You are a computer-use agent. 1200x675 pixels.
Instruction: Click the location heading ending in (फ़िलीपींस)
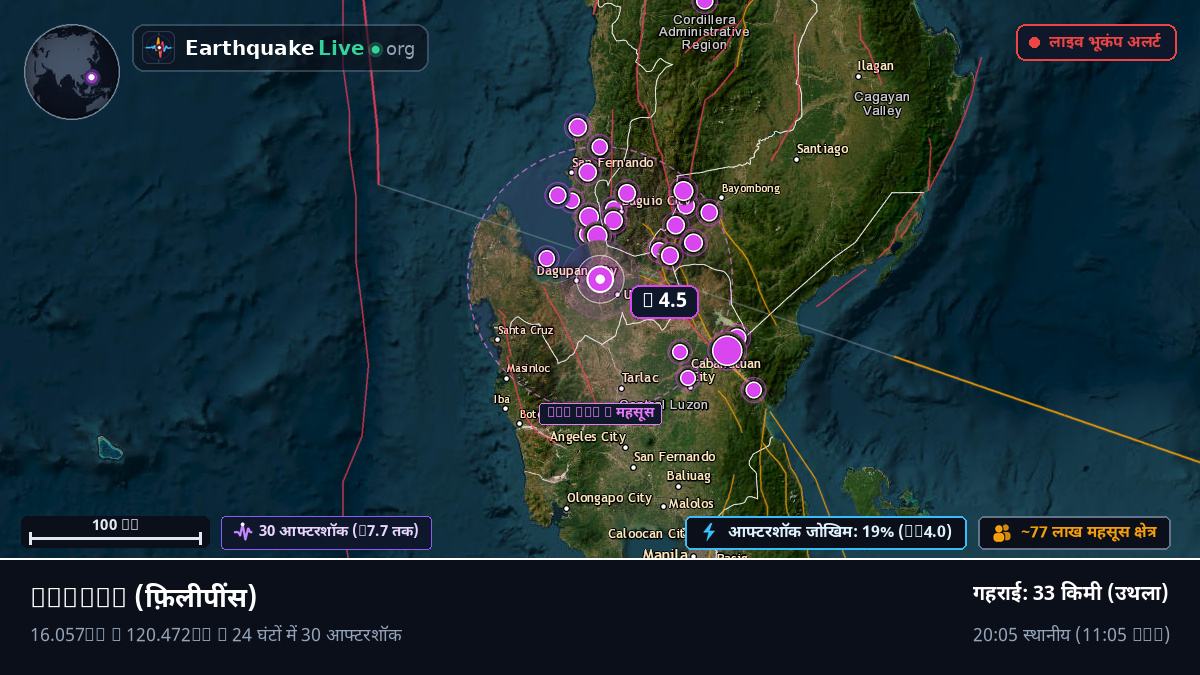click(x=144, y=597)
